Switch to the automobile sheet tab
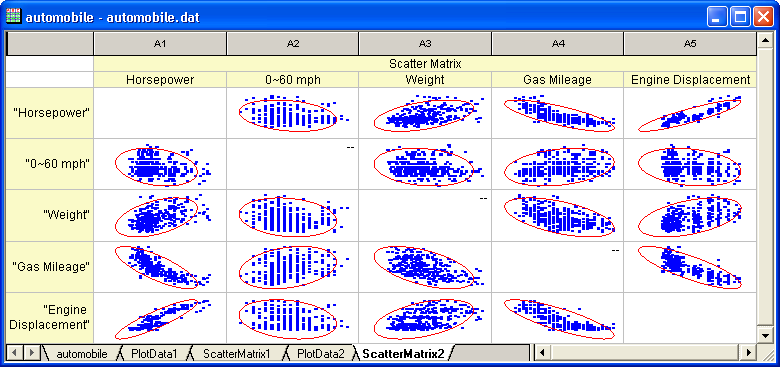The width and height of the screenshot is (780, 367). click(x=82, y=354)
